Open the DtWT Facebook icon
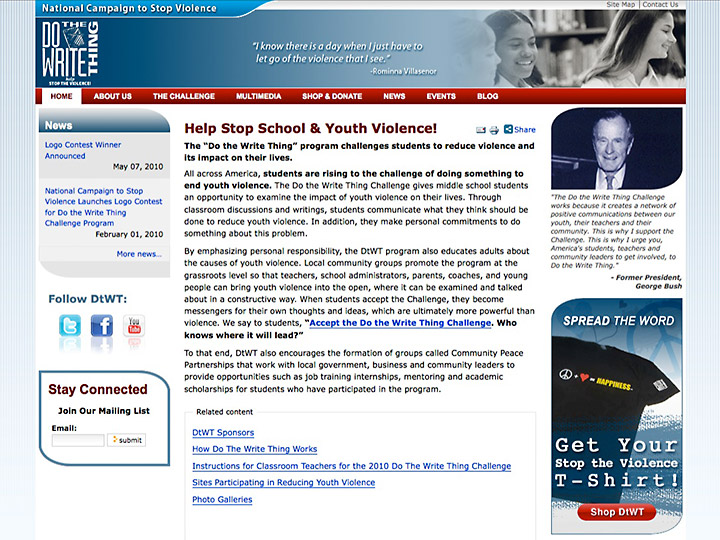The height and width of the screenshot is (540, 720). pos(102,326)
